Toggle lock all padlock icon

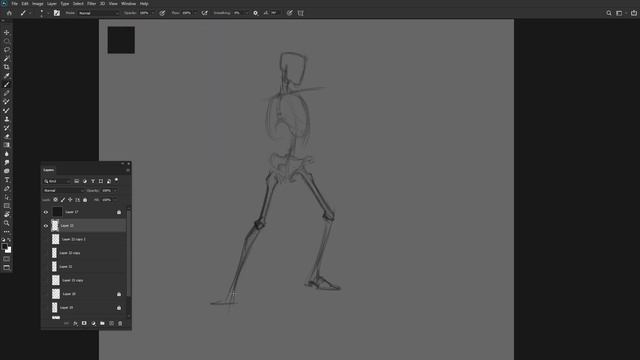click(x=85, y=200)
